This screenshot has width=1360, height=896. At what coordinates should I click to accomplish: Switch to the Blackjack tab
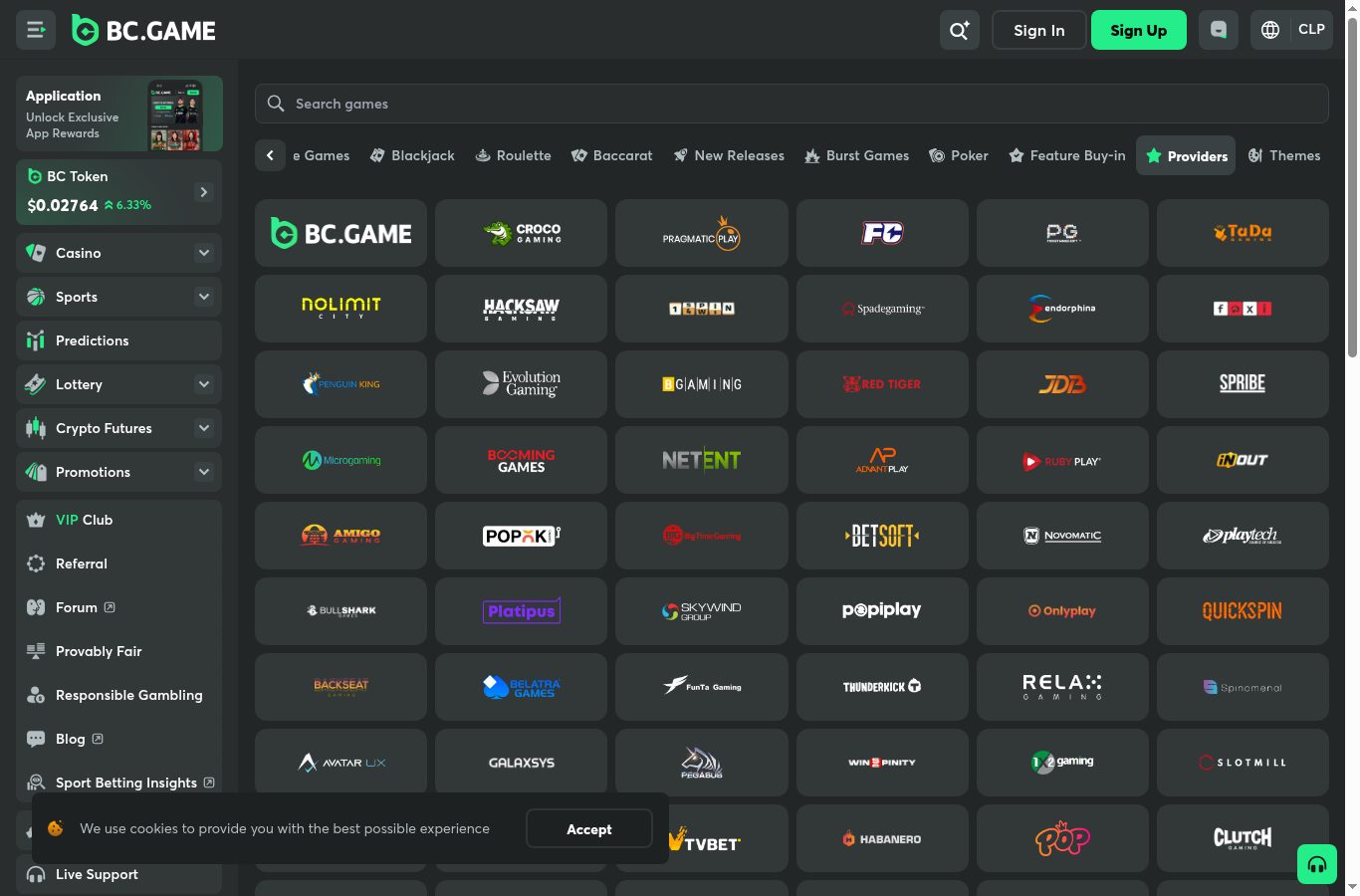tap(412, 155)
